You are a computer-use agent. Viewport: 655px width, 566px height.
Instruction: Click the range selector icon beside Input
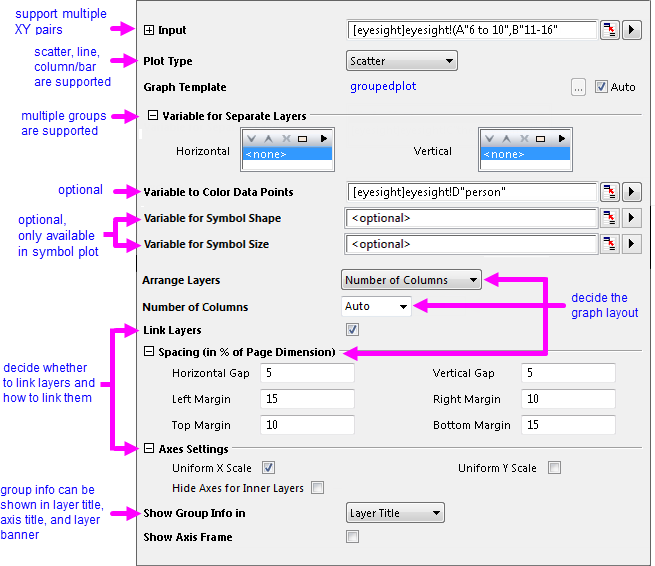(x=609, y=30)
